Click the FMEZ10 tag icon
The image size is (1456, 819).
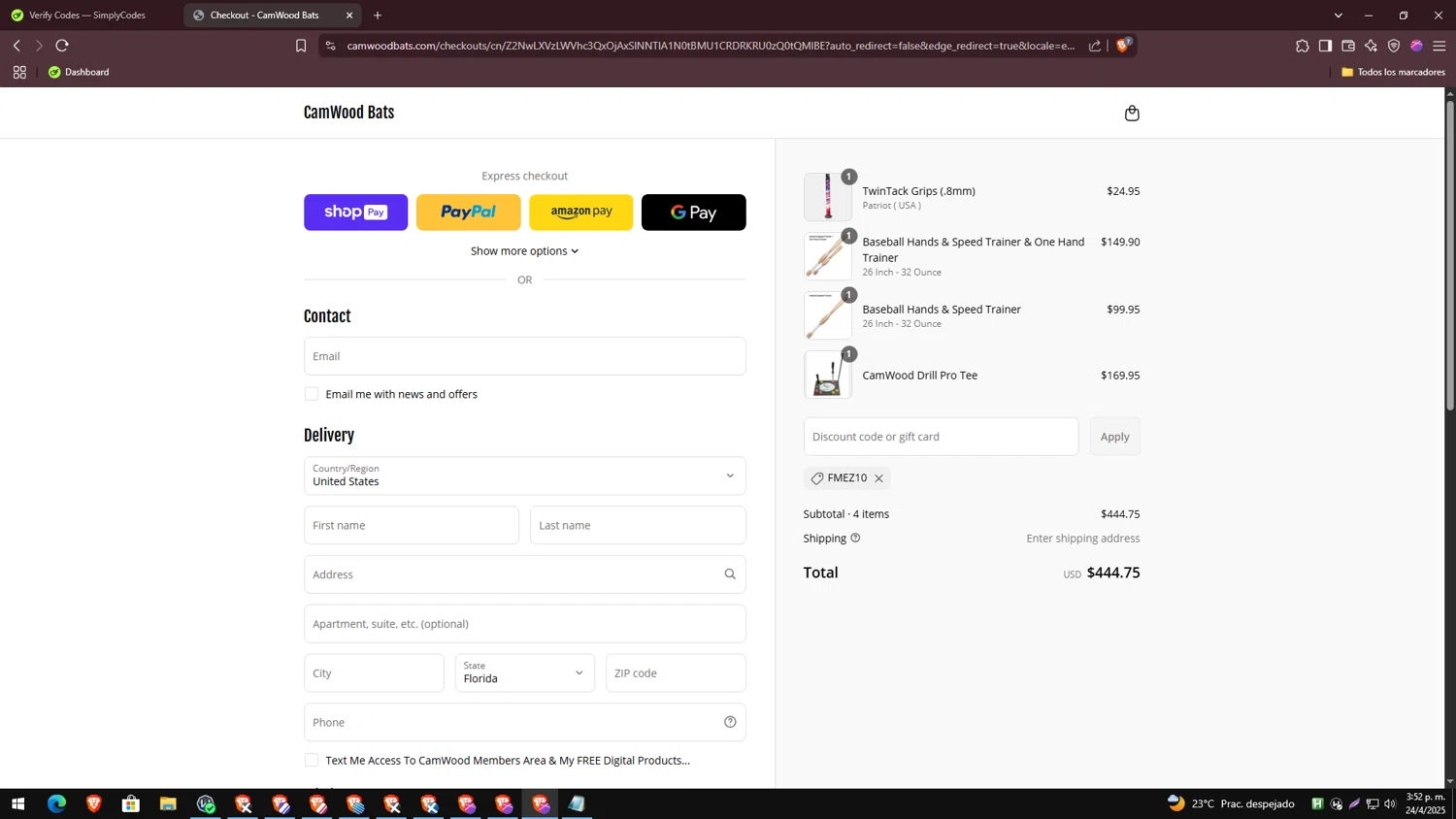(x=817, y=478)
